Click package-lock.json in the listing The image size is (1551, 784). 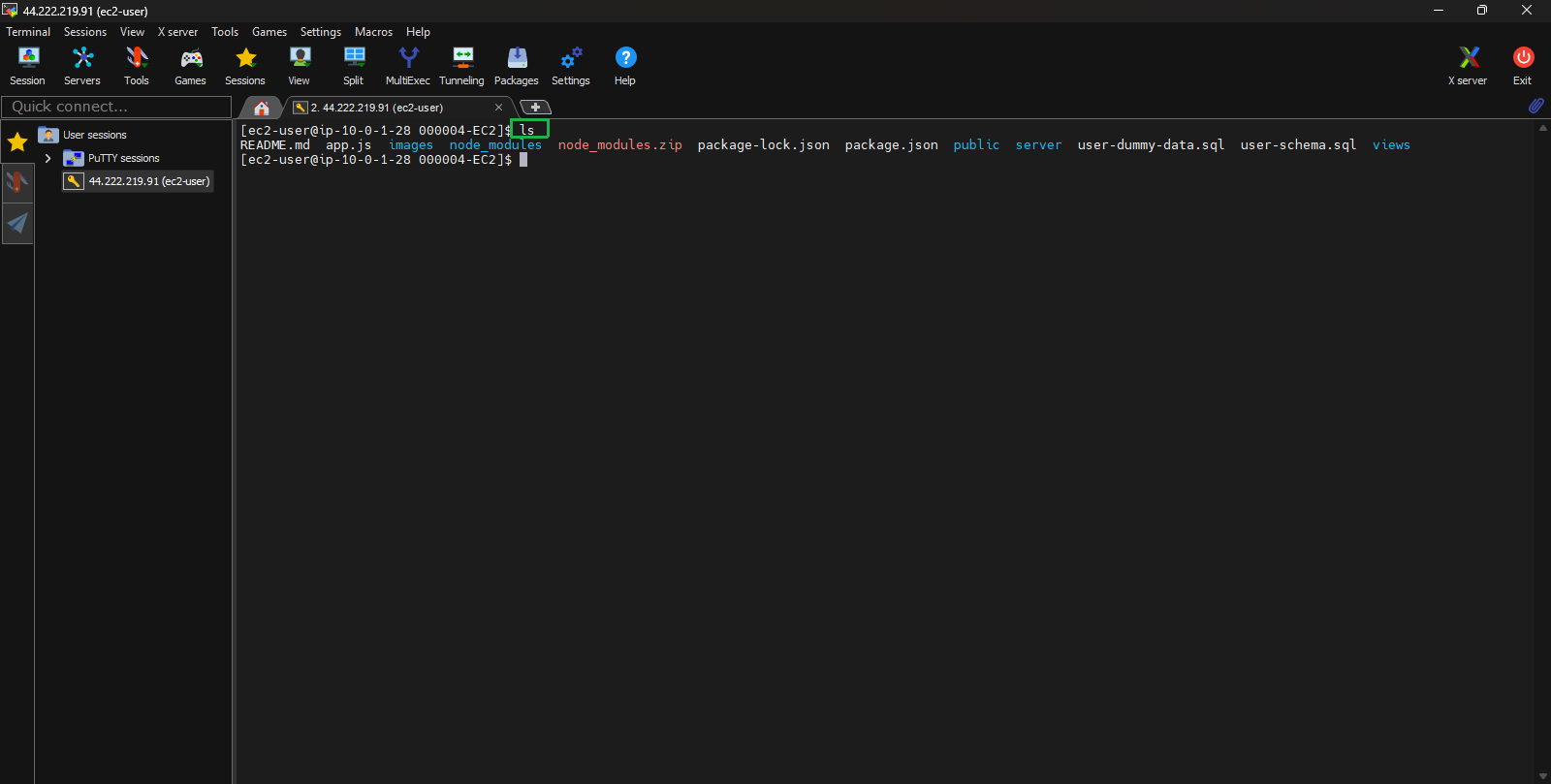click(x=764, y=145)
